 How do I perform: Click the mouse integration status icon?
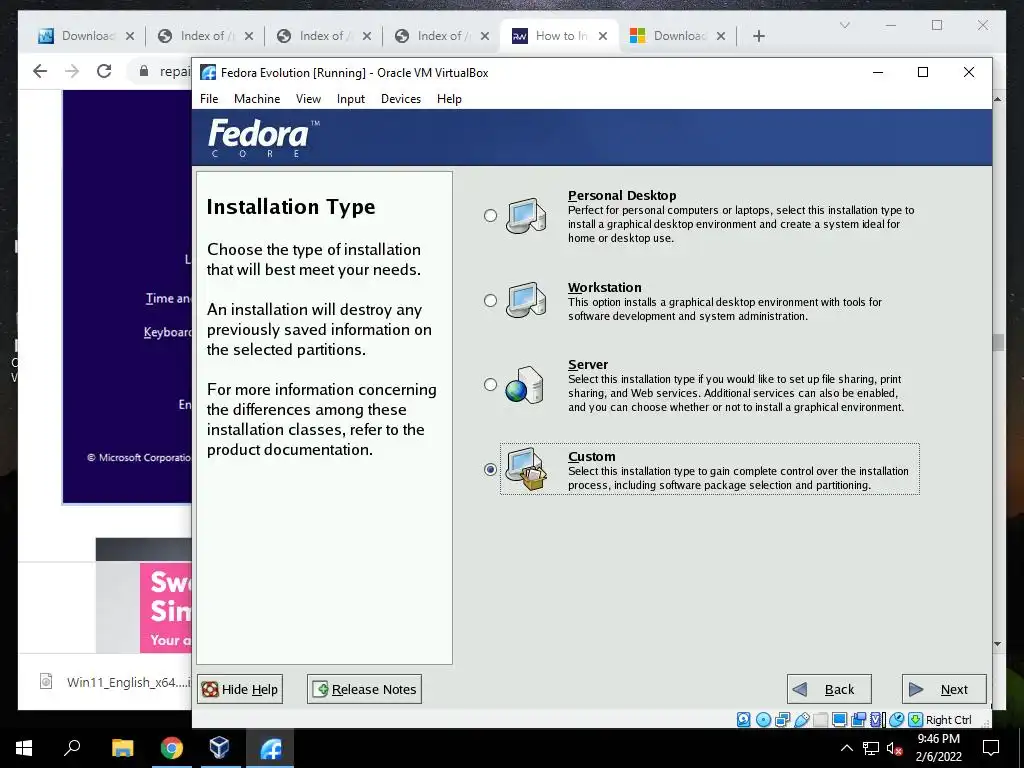897,720
